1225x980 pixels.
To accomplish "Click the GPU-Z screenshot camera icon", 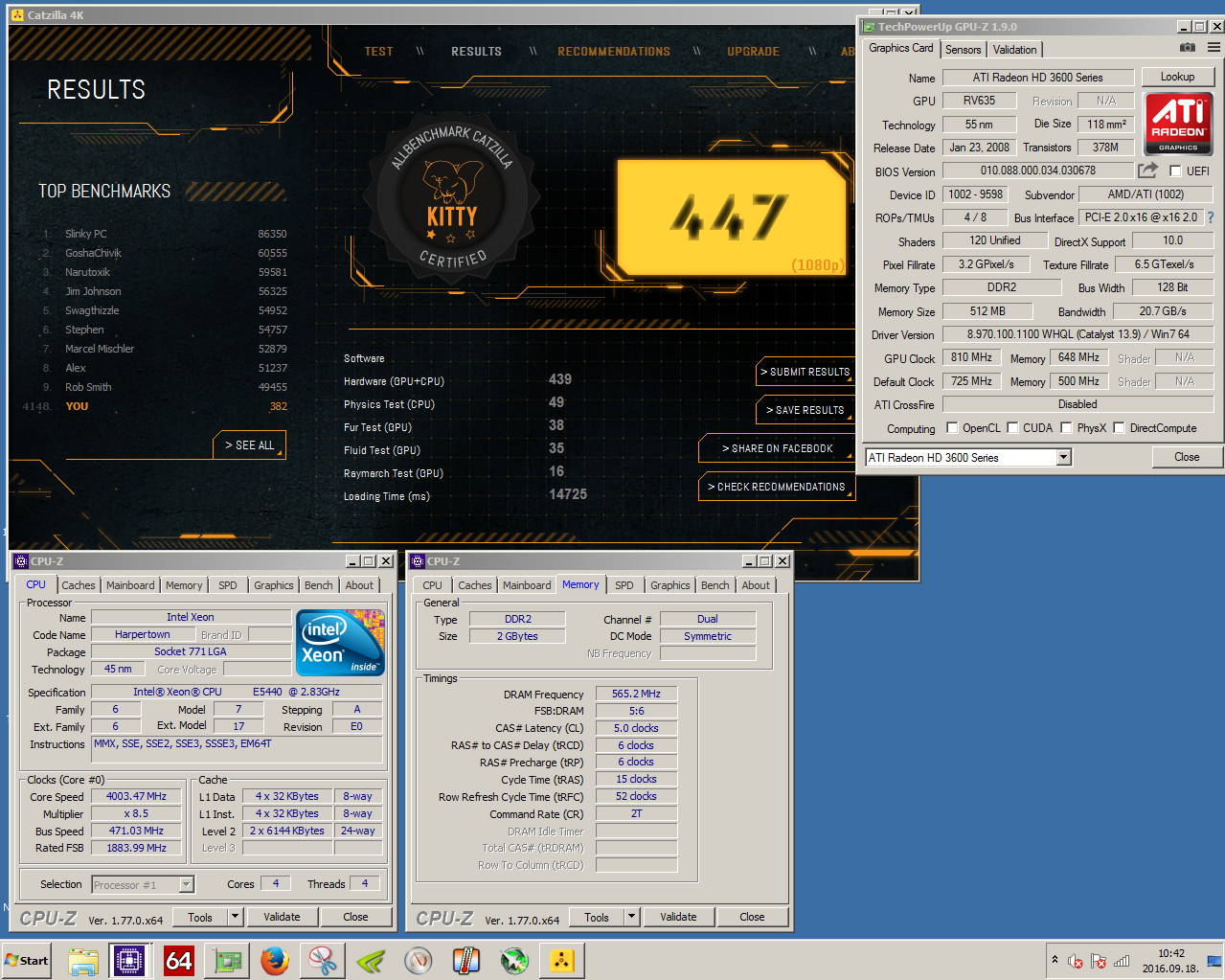I will point(1188,47).
